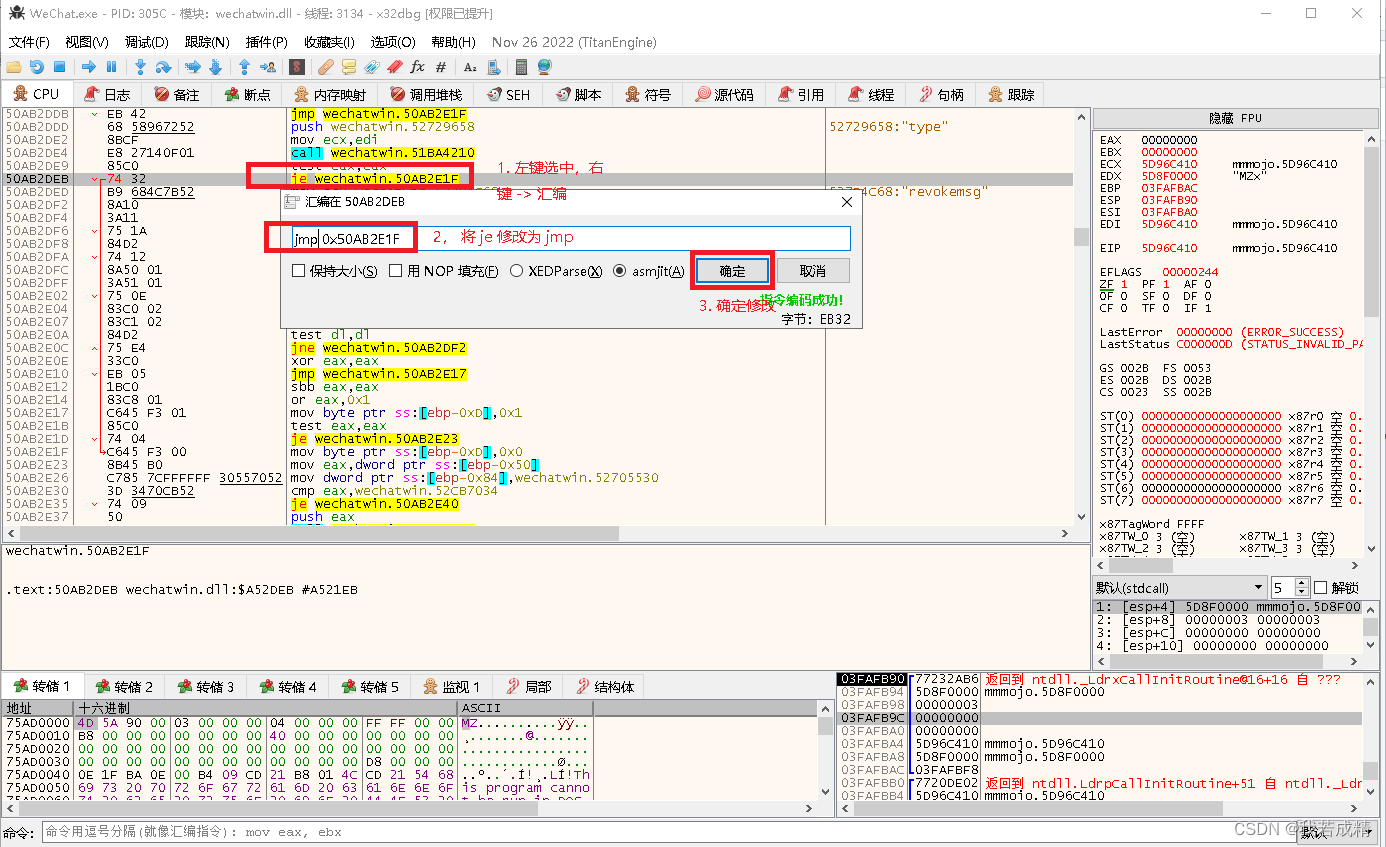Open the labels list icon
Image resolution: width=1386 pixels, height=847 pixels.
tap(372, 67)
